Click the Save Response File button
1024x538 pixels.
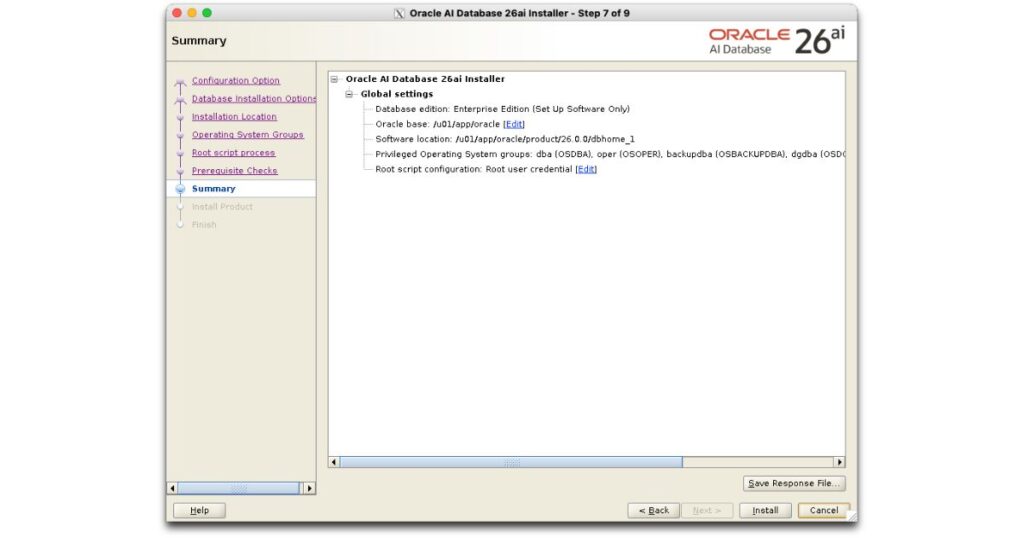794,483
